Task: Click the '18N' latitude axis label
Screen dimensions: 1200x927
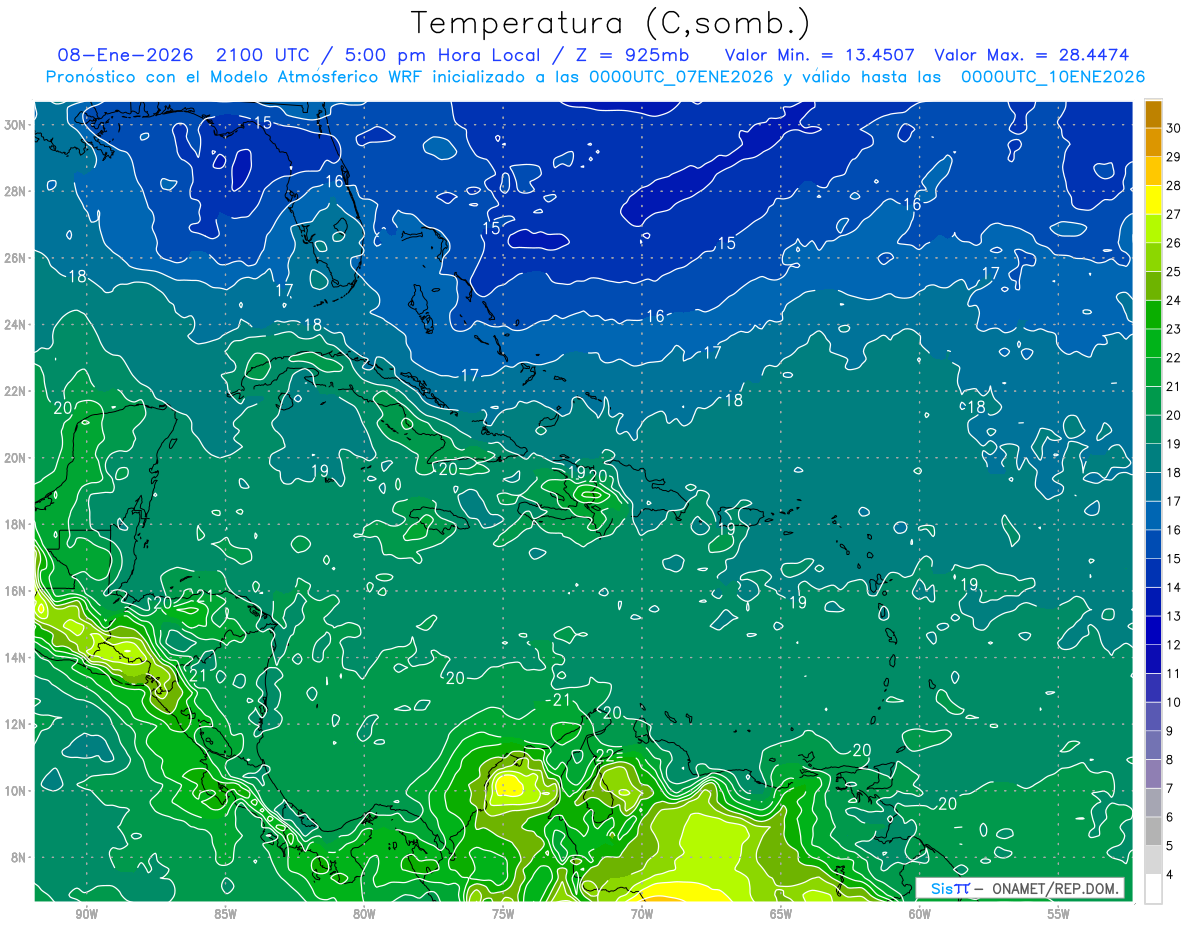Action: [x=16, y=524]
